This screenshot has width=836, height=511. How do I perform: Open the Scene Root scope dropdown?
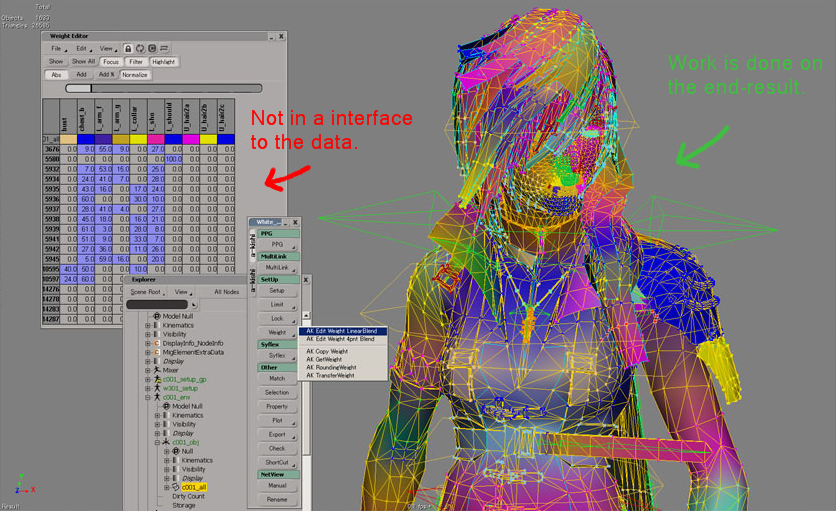147,292
